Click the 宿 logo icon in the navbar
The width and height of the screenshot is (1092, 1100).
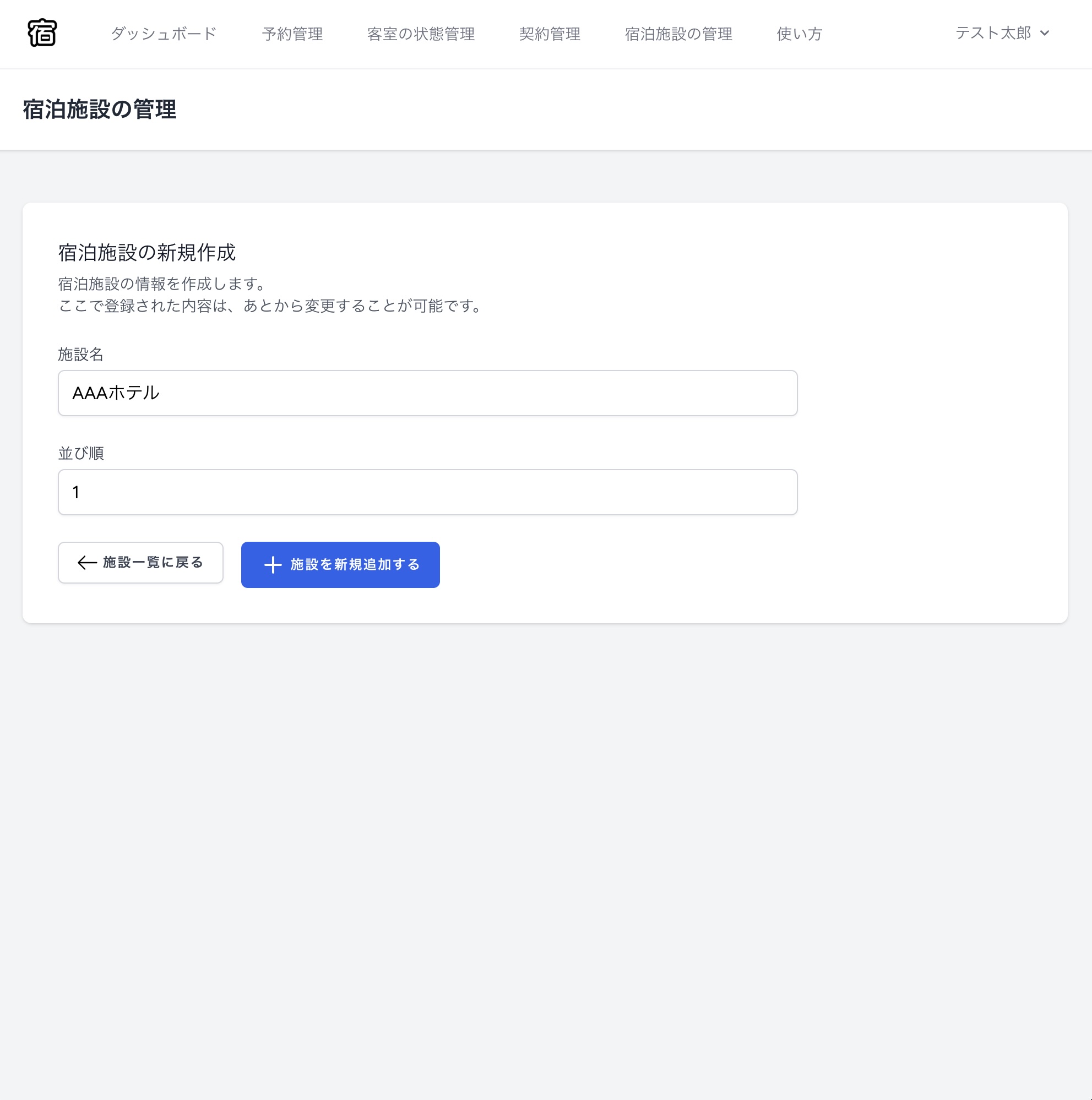[44, 34]
